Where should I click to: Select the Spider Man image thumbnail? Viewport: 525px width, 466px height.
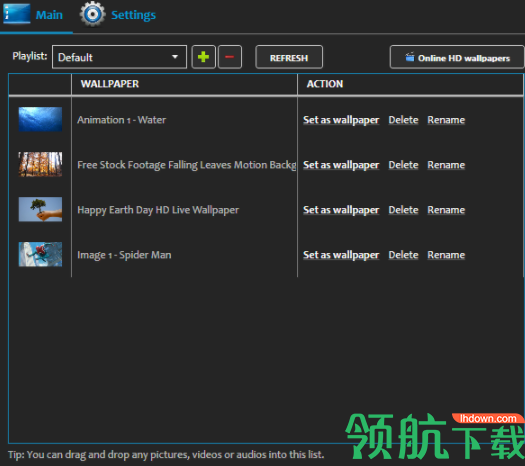40,254
